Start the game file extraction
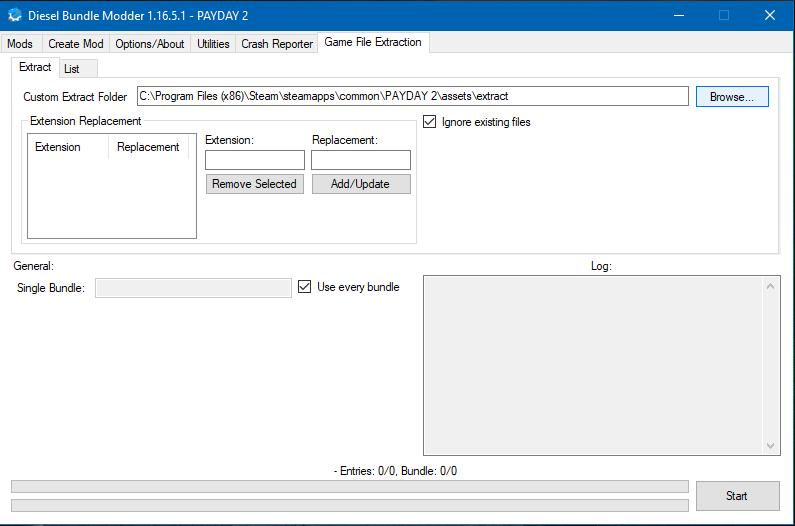Image resolution: width=795 pixels, height=526 pixels. (x=738, y=496)
